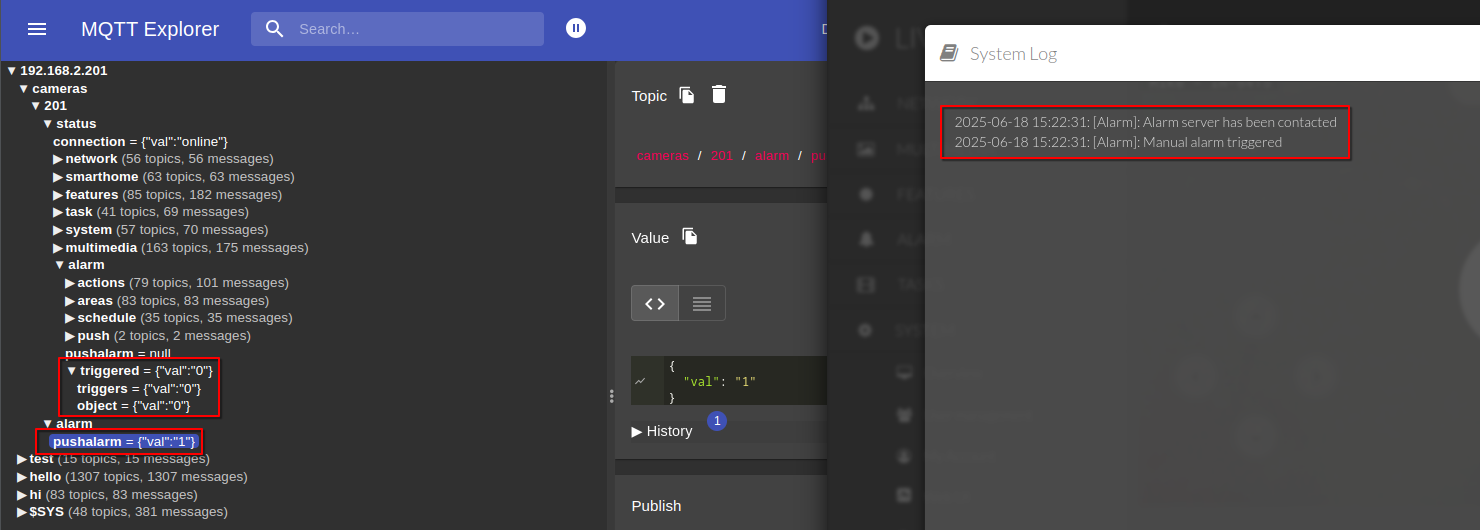Select the pushalarm = null row
1480x530 pixels.
118,353
